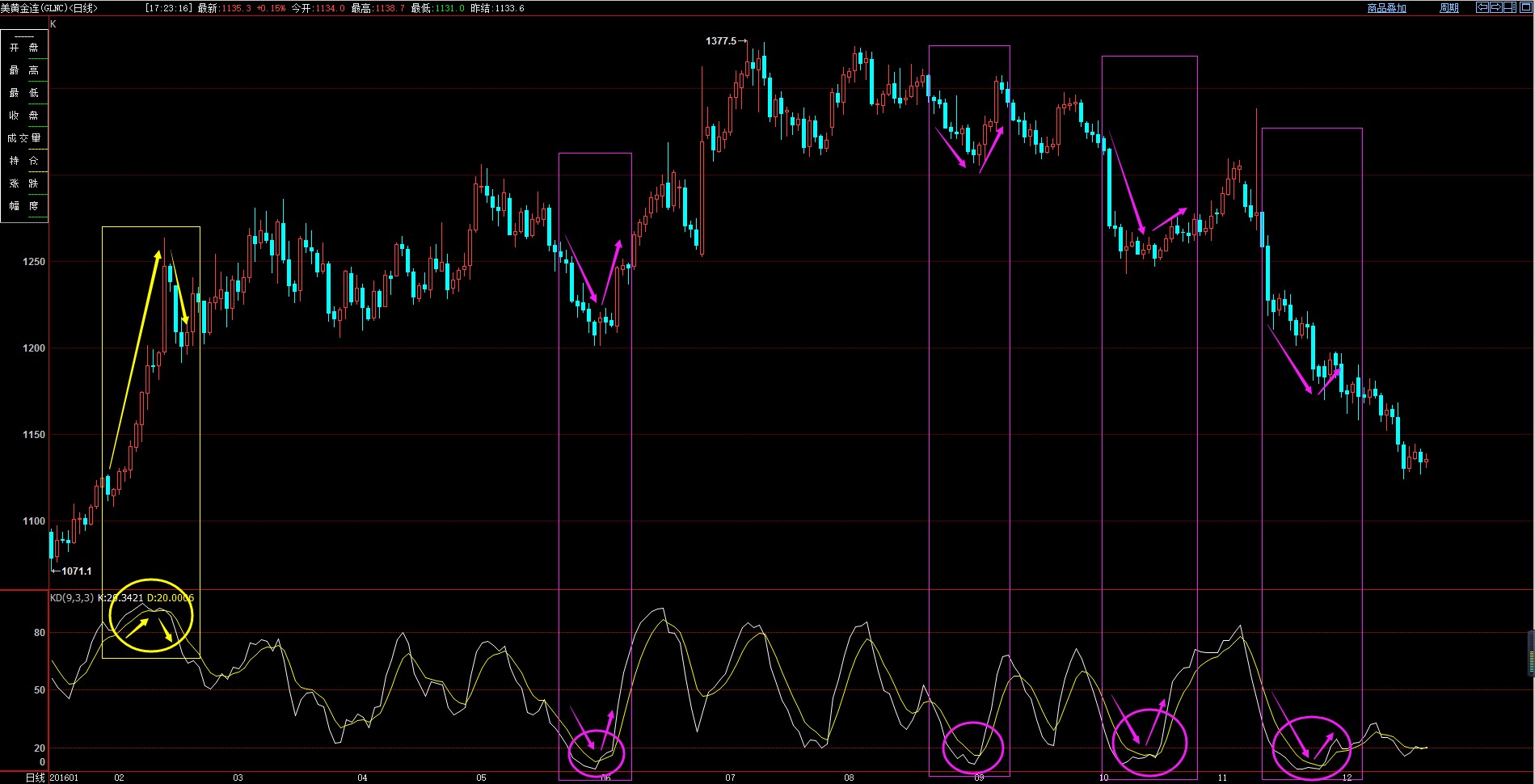Select the 成交量 row in info panel
Viewport: 1535px width, 784px height.
(x=24, y=138)
